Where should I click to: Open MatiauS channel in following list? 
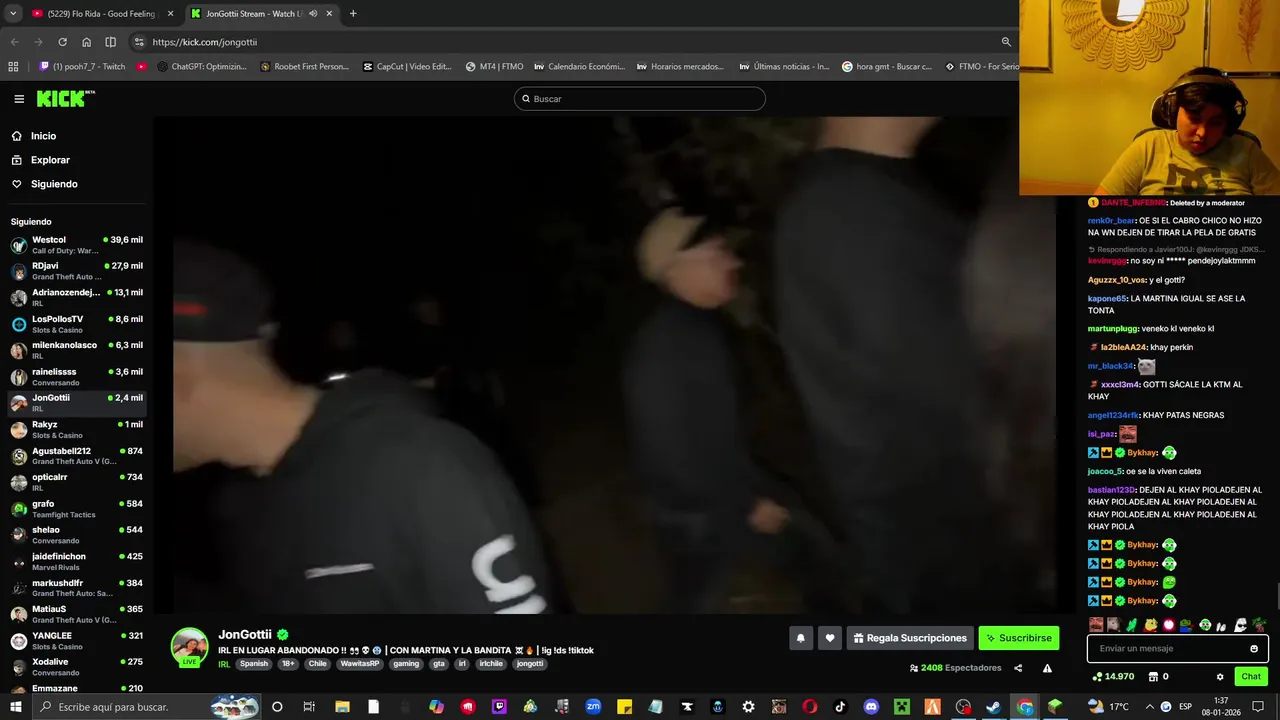(x=76, y=614)
